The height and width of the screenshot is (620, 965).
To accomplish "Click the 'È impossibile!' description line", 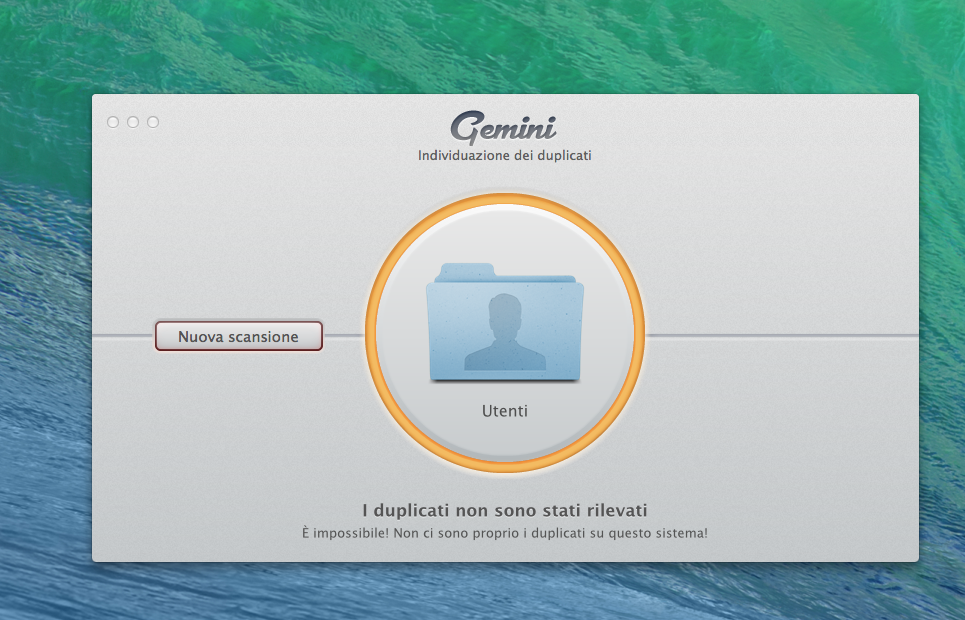I will (x=505, y=533).
